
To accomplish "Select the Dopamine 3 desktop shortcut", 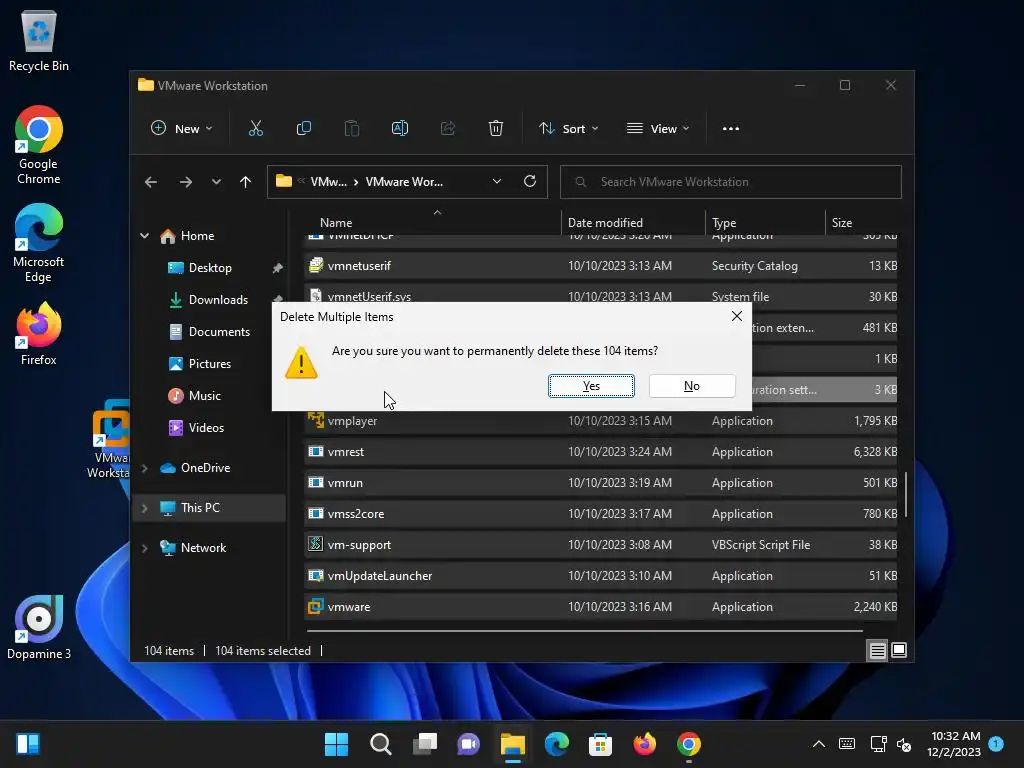I will pos(39,628).
